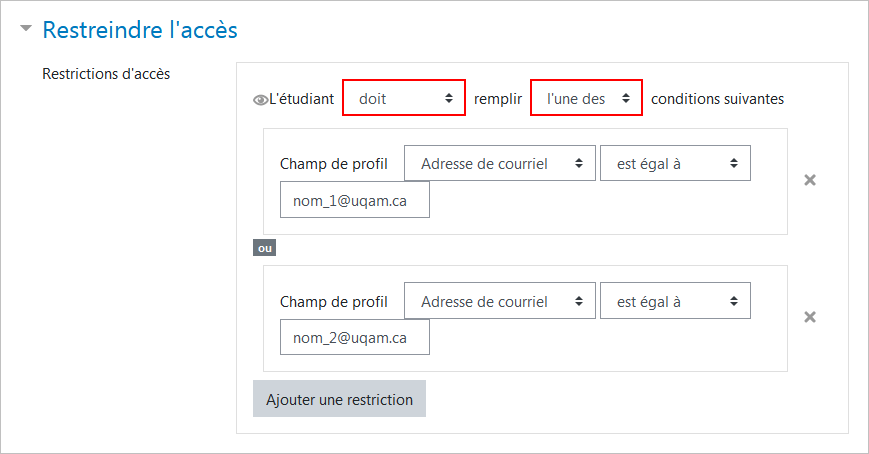This screenshot has width=869, height=454.
Task: Open the first 'est égal à' dropdown
Action: 675,164
